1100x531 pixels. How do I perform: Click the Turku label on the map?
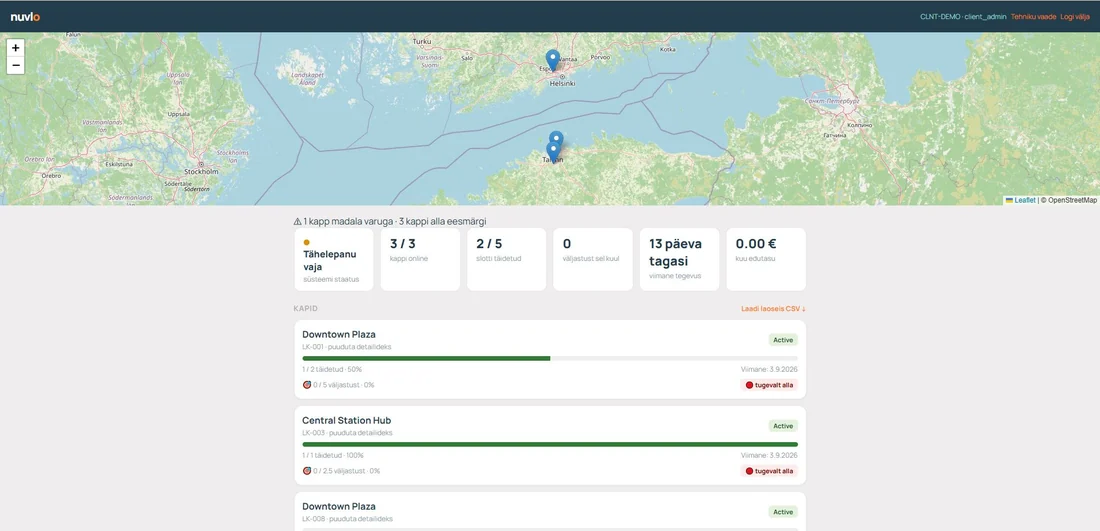pyautogui.click(x=422, y=41)
